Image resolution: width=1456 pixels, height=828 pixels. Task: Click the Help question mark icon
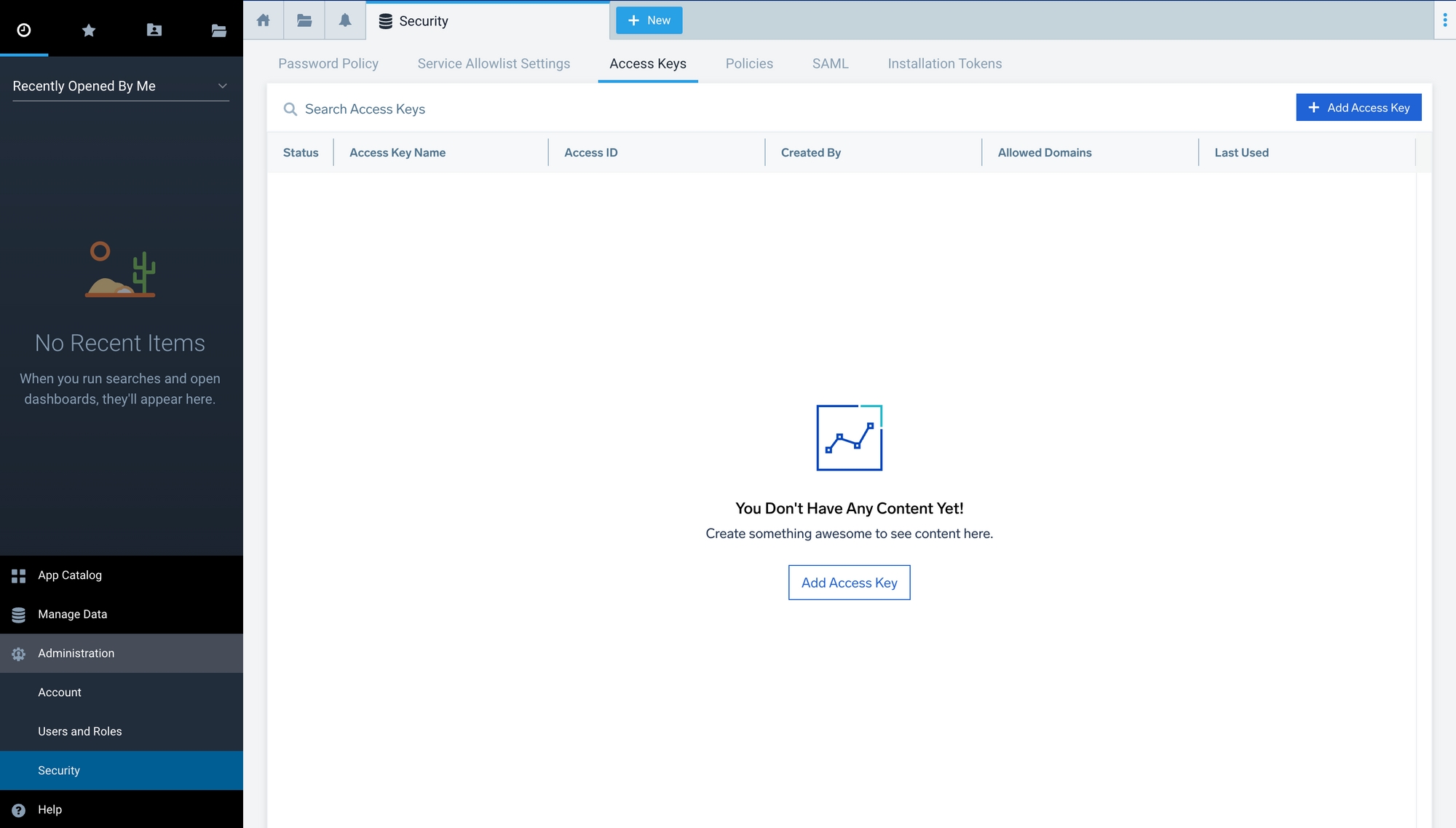click(x=19, y=810)
